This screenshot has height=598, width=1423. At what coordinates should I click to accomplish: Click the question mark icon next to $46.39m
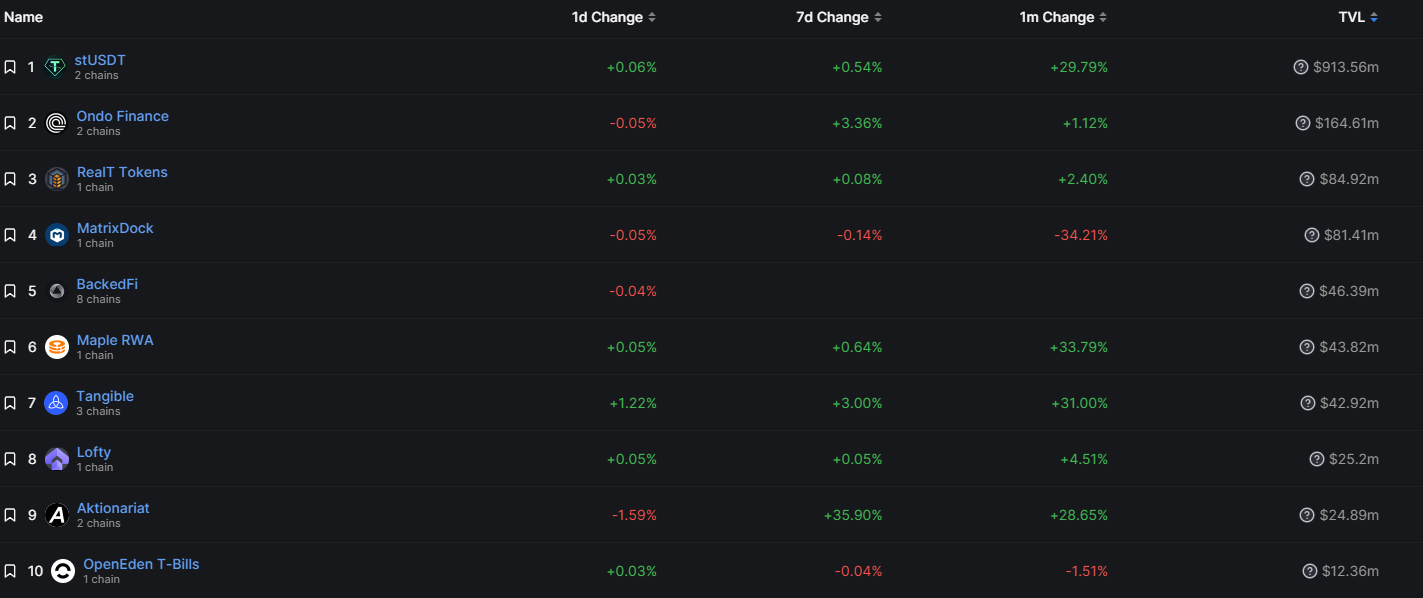click(1306, 291)
